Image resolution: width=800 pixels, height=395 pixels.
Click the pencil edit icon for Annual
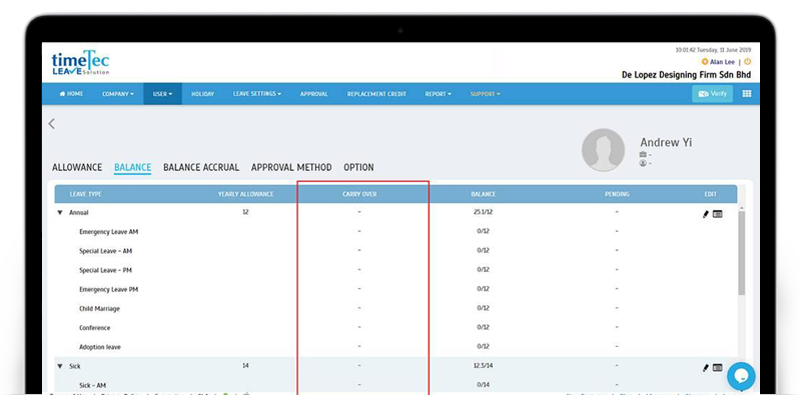[x=706, y=214]
